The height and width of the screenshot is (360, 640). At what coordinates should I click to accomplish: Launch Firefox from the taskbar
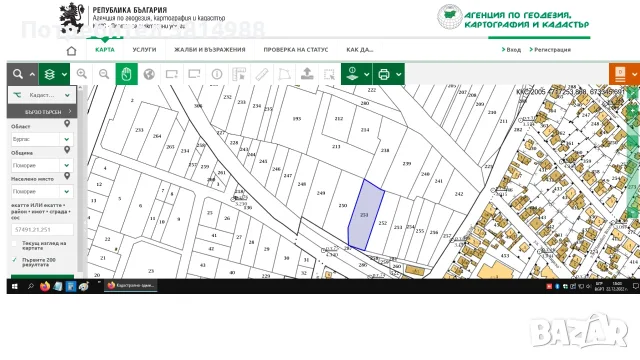pyautogui.click(x=45, y=287)
